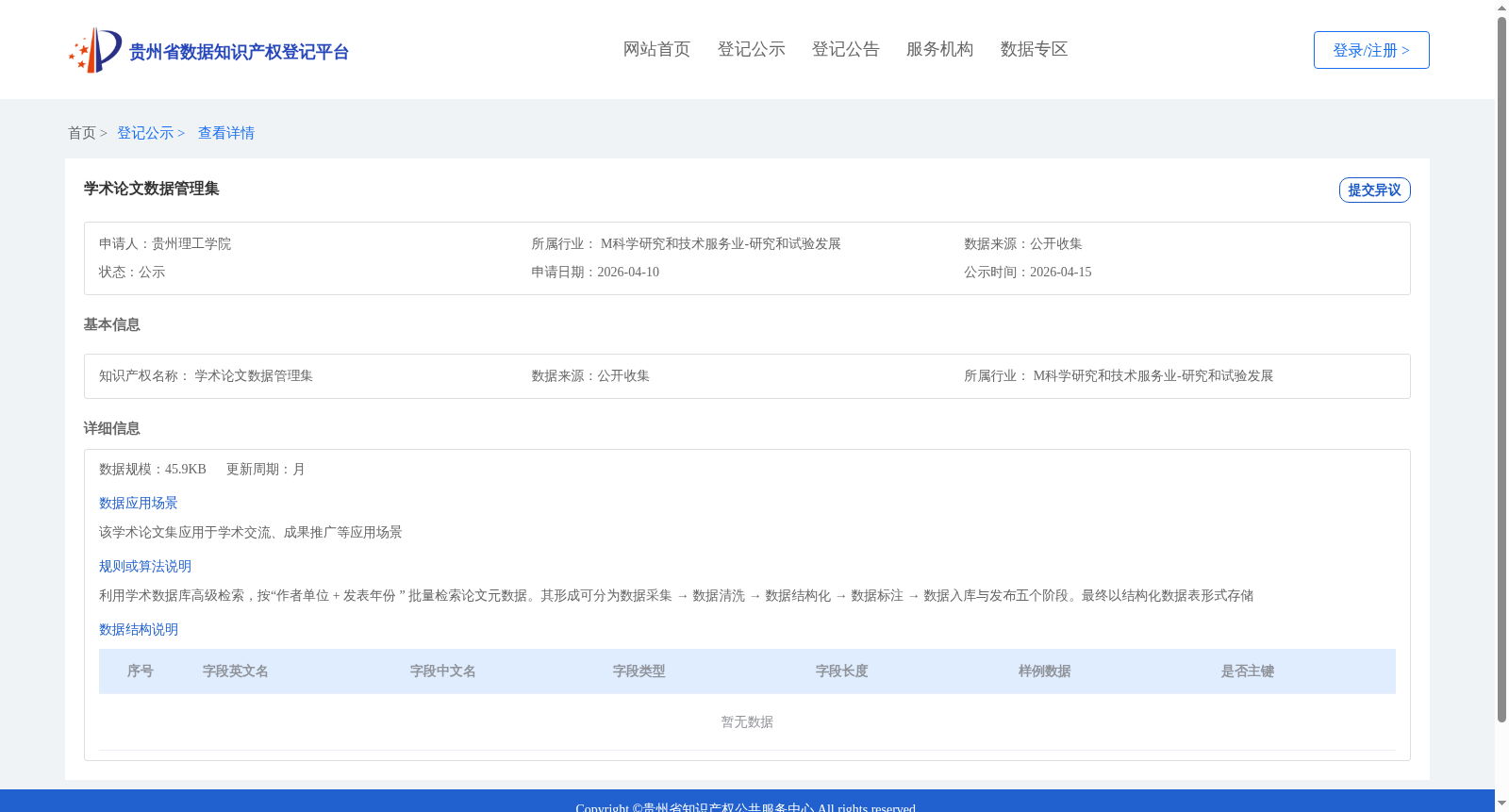Viewport: 1509px width, 812px height.
Task: Click 状态：公示 text
Action: 132,272
